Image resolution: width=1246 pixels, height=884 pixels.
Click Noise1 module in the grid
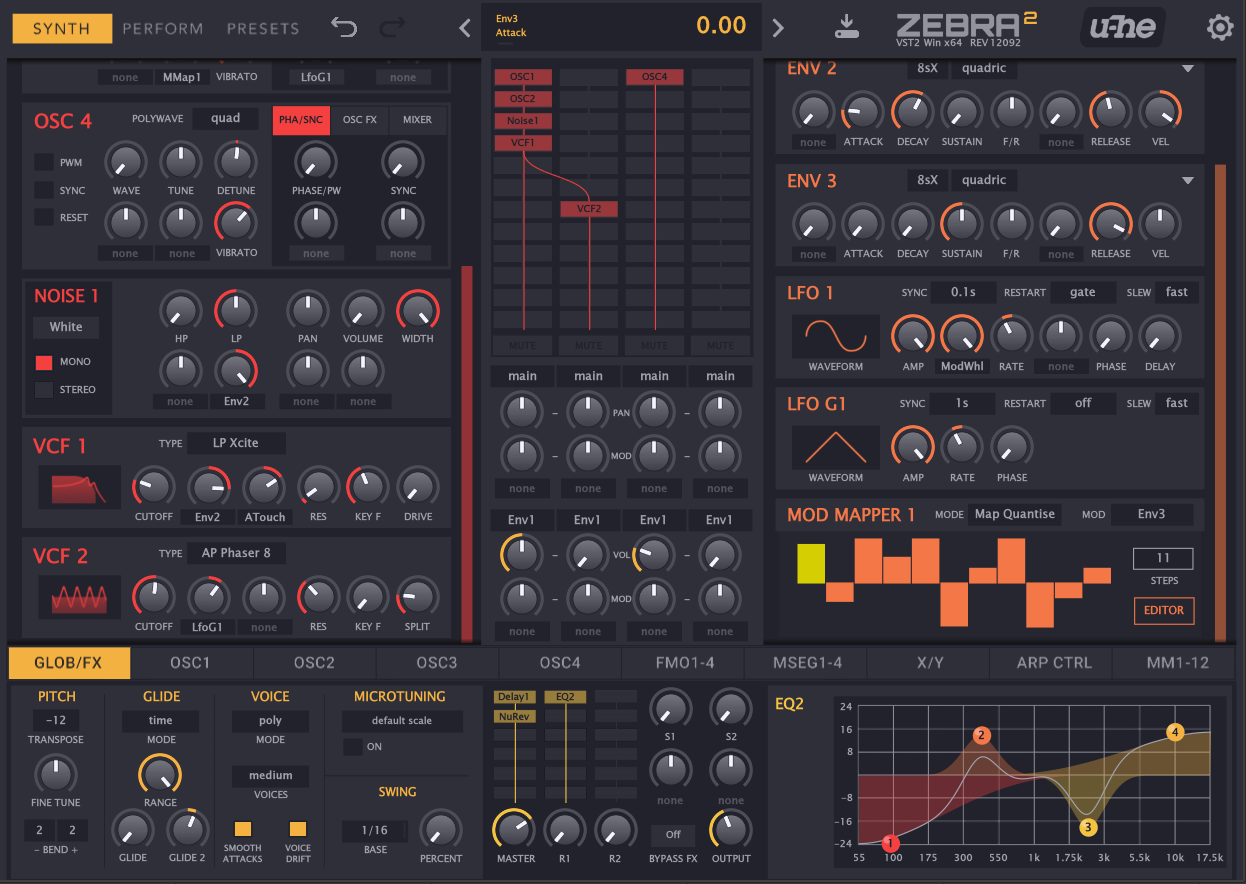tap(522, 121)
